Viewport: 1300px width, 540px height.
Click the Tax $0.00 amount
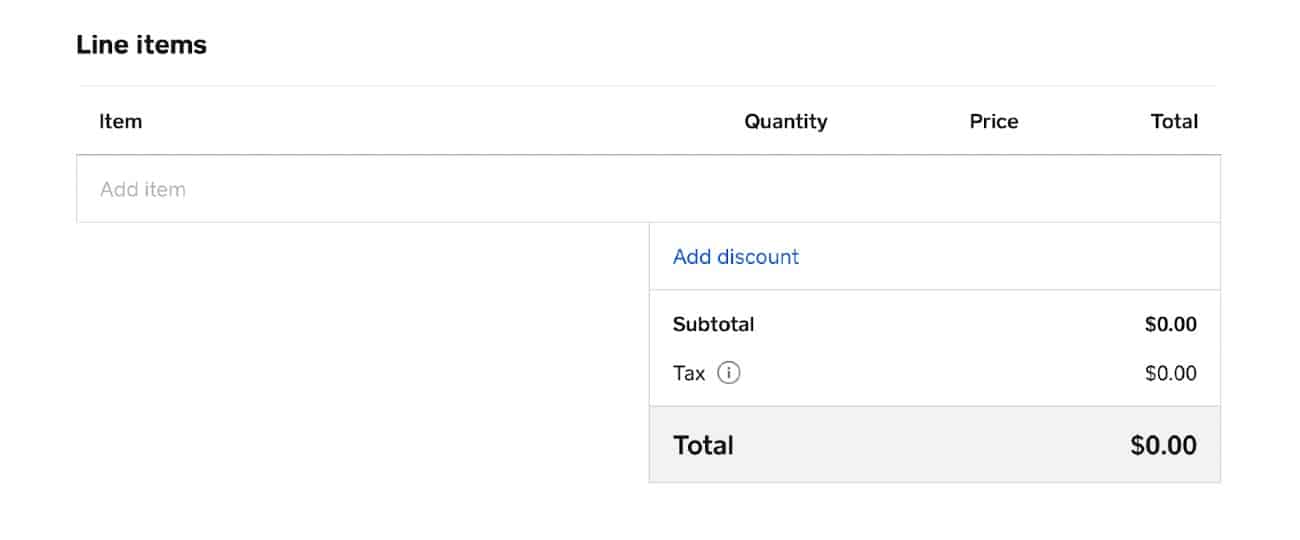1170,374
